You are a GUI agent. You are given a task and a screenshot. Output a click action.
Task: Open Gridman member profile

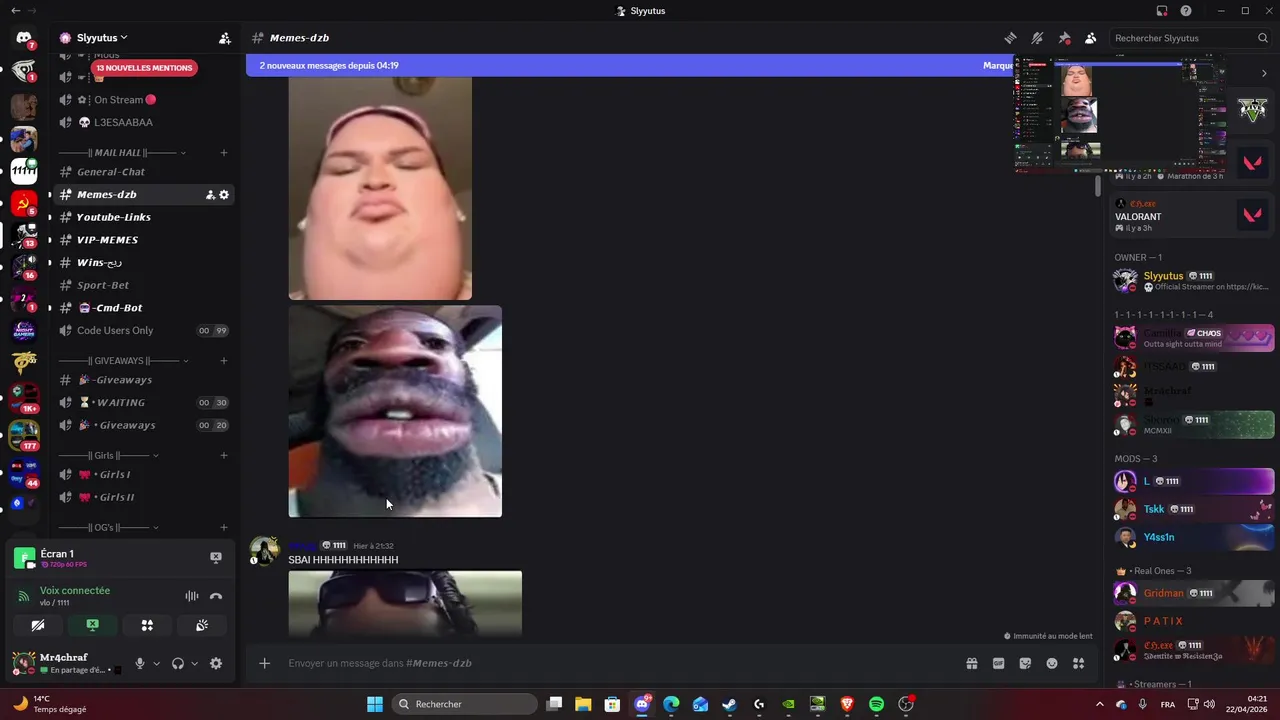pos(1194,593)
